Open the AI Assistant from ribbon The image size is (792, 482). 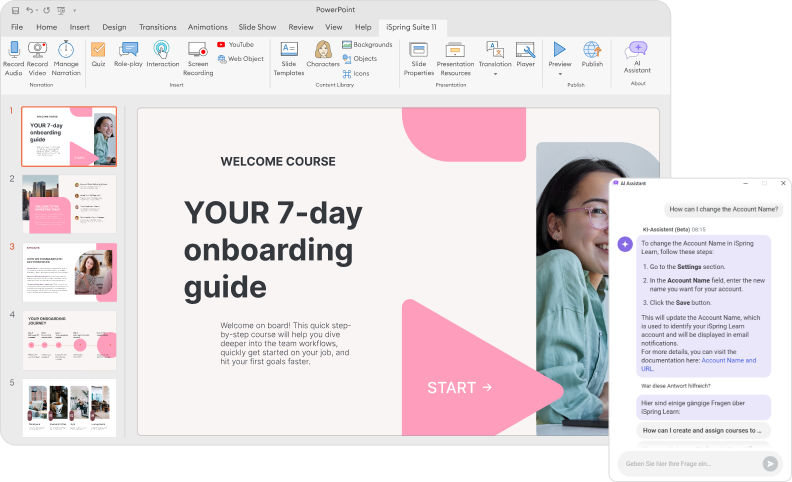[637, 58]
